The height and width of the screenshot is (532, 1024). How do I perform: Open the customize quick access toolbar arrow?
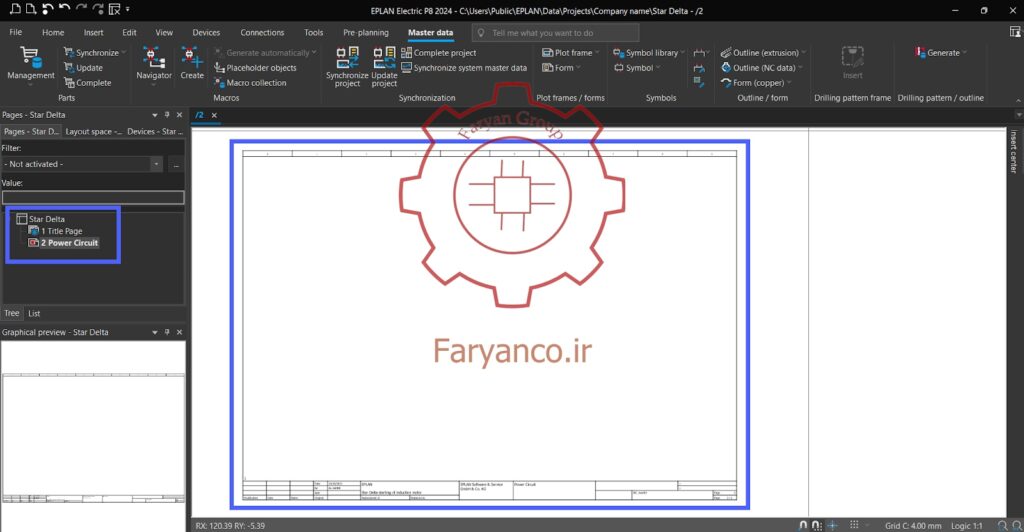click(x=127, y=10)
